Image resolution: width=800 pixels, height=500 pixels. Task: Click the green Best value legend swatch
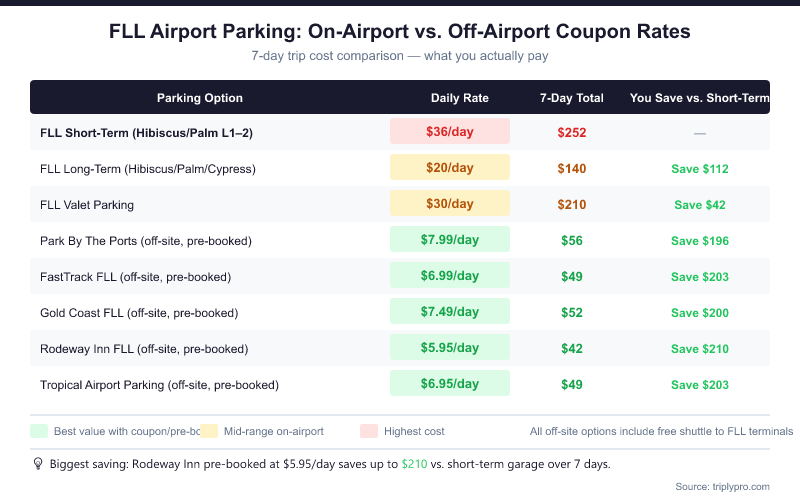(39, 431)
